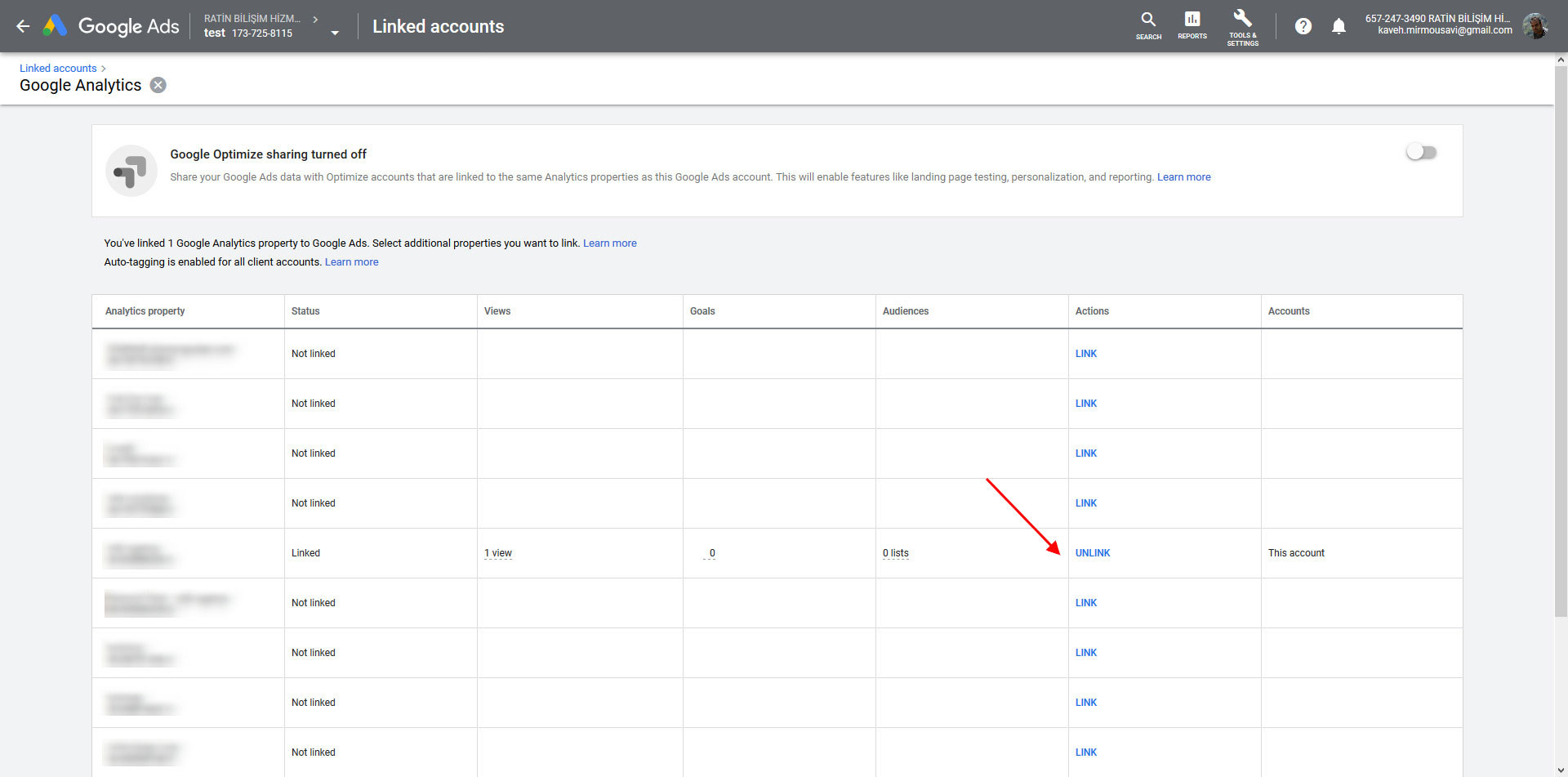This screenshot has height=777, width=1568.
Task: Click the Views column header
Action: tap(497, 311)
